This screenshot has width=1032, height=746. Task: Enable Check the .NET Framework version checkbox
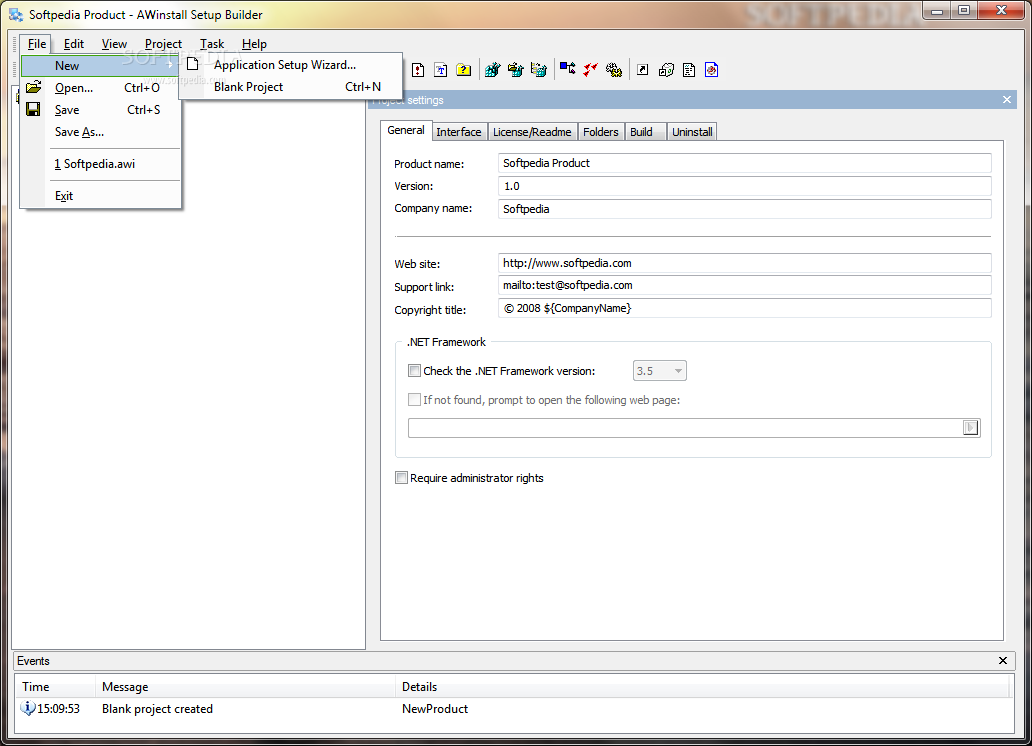[x=414, y=371]
